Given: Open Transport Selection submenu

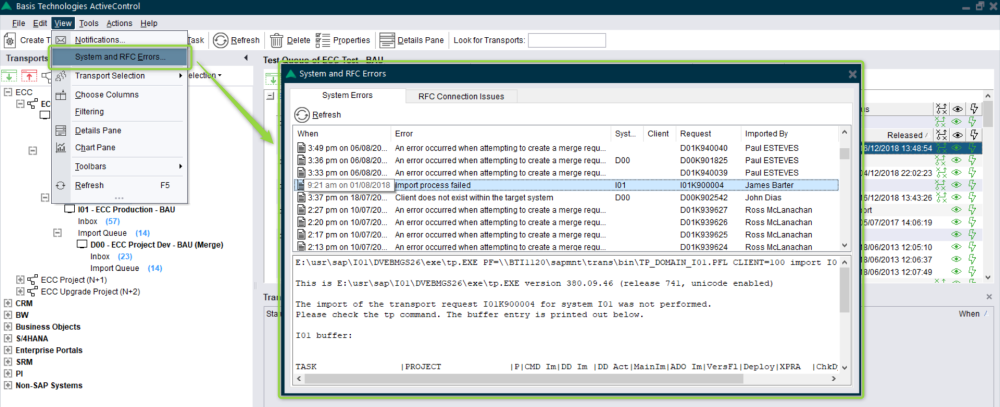Looking at the screenshot, I should (119, 75).
